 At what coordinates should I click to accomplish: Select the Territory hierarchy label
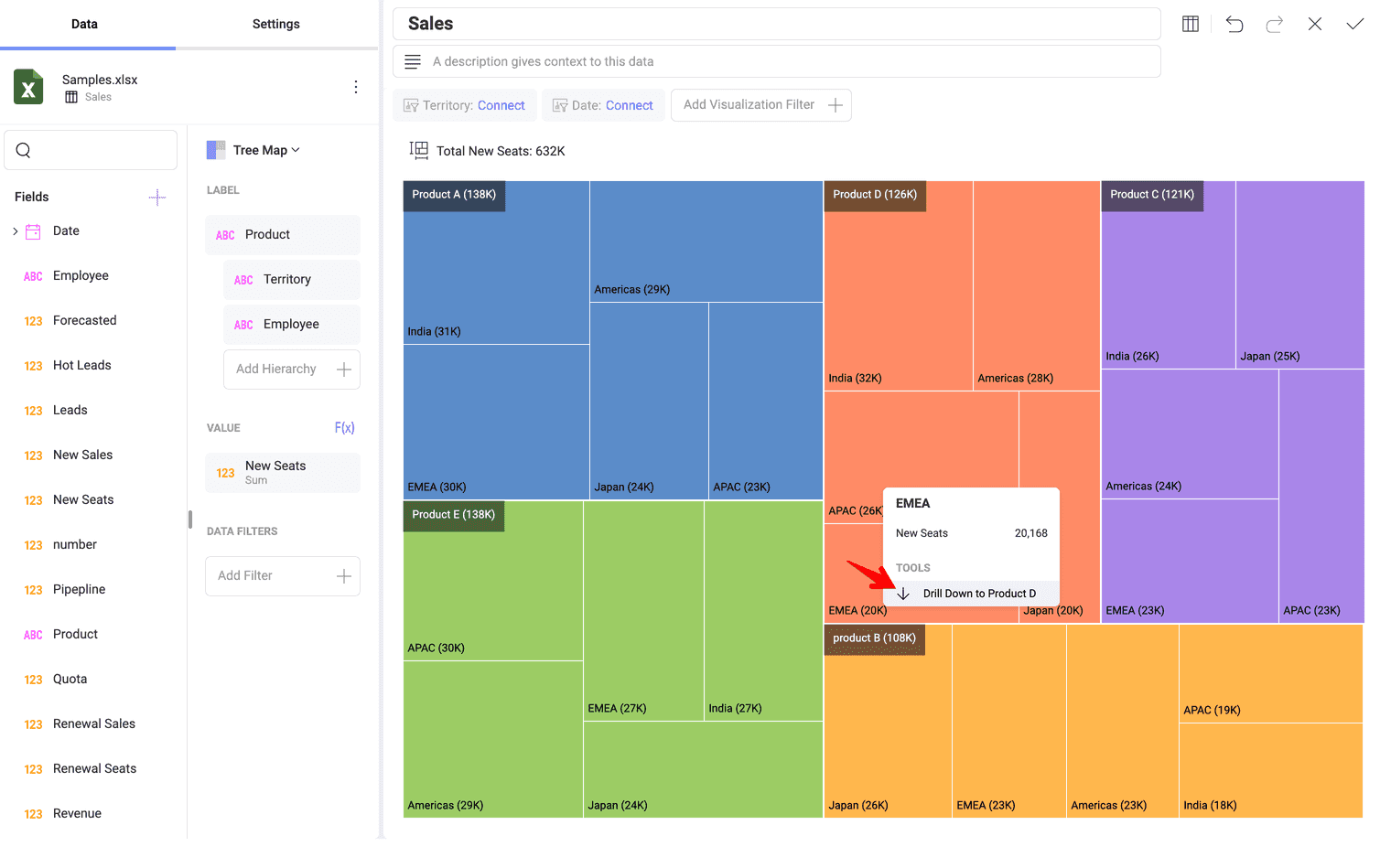point(292,280)
